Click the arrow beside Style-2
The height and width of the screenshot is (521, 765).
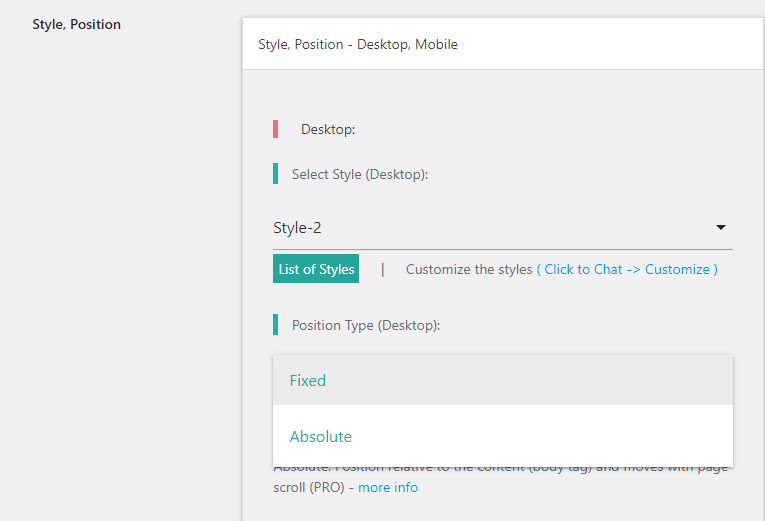721,228
